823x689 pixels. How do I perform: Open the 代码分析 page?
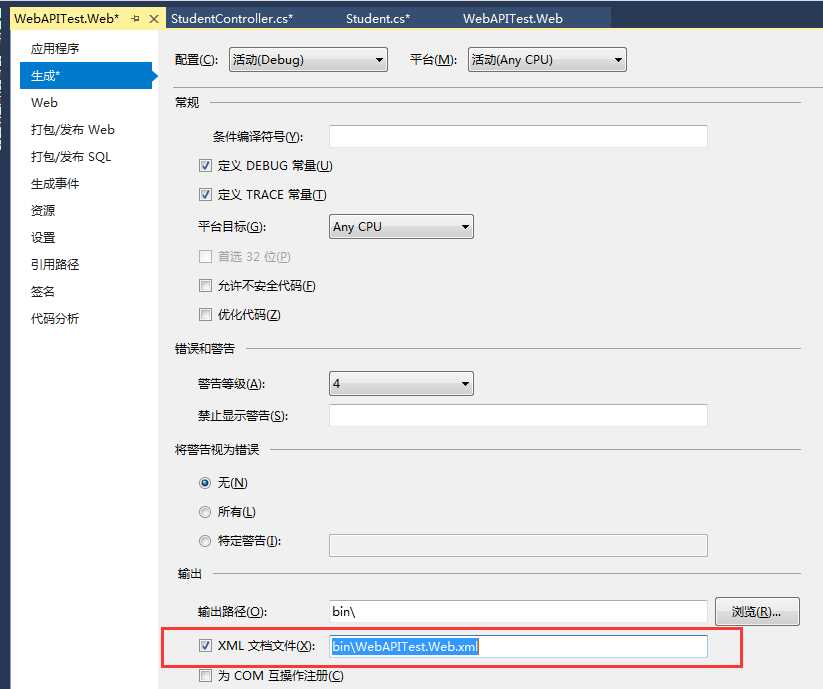(55, 319)
